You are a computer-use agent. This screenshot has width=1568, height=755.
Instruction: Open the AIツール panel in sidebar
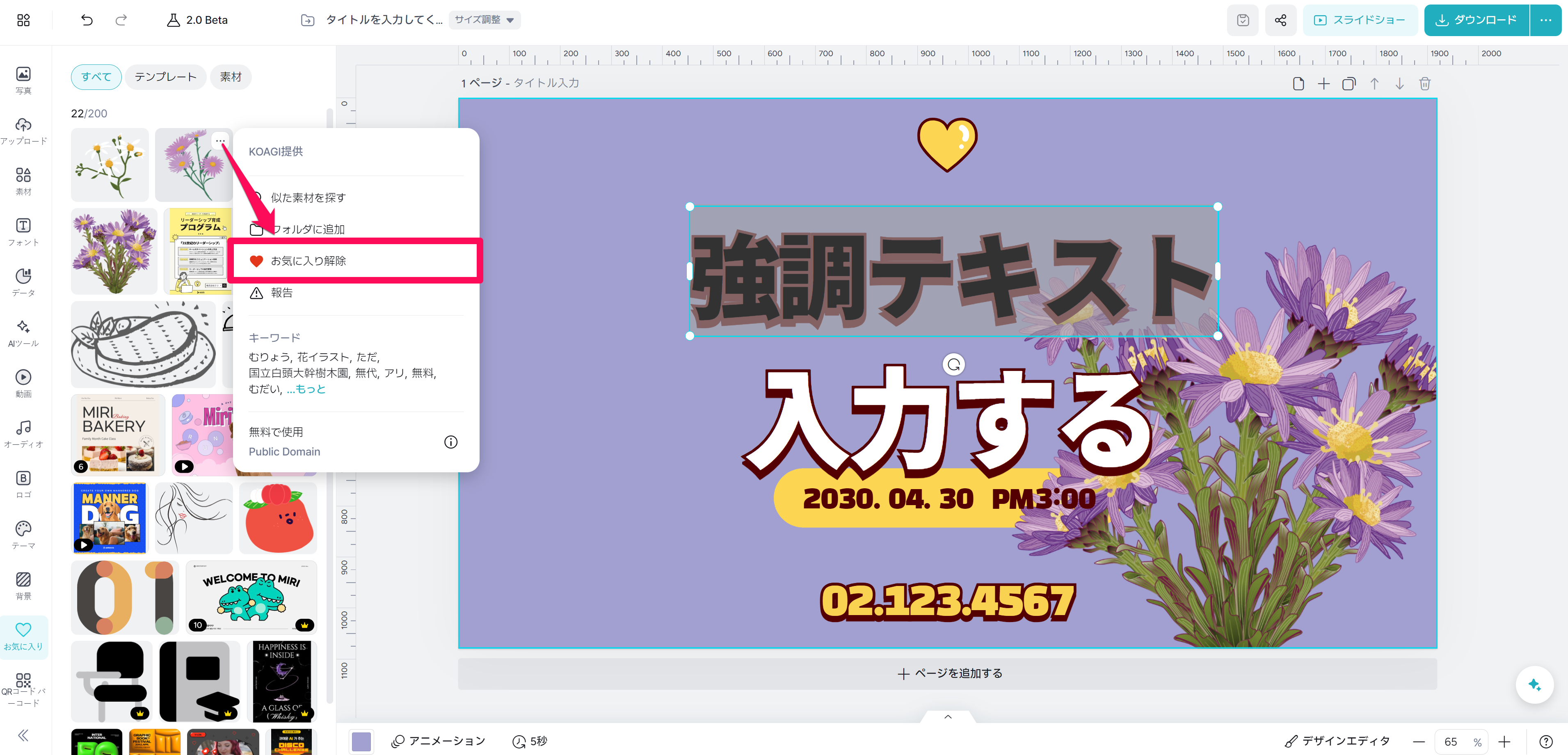coord(23,333)
